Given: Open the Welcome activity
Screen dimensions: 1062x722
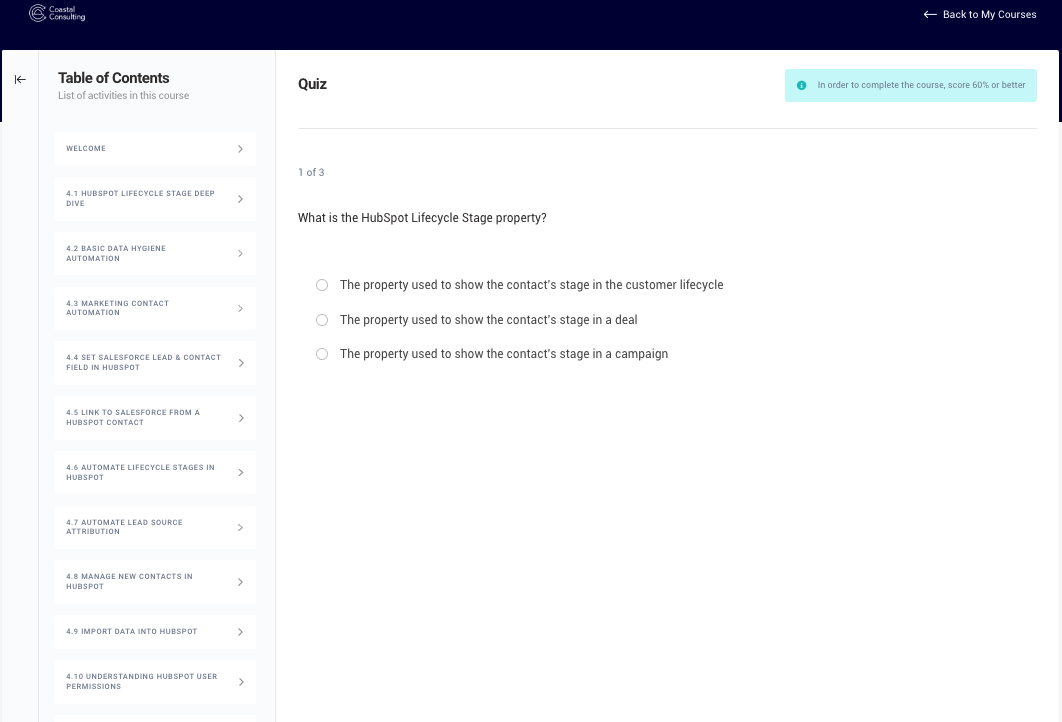Looking at the screenshot, I should 155,149.
